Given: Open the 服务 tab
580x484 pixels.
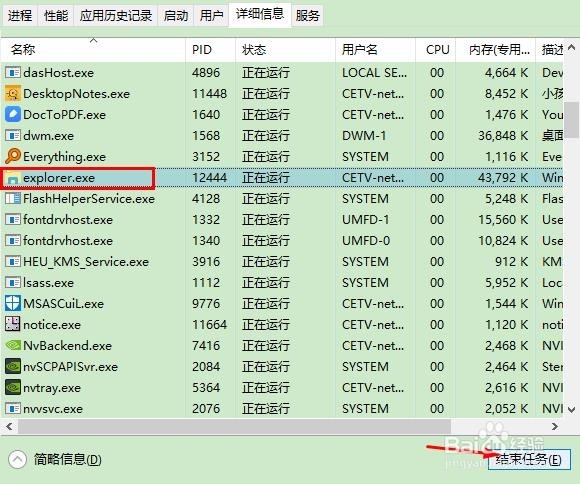Looking at the screenshot, I should click(307, 16).
